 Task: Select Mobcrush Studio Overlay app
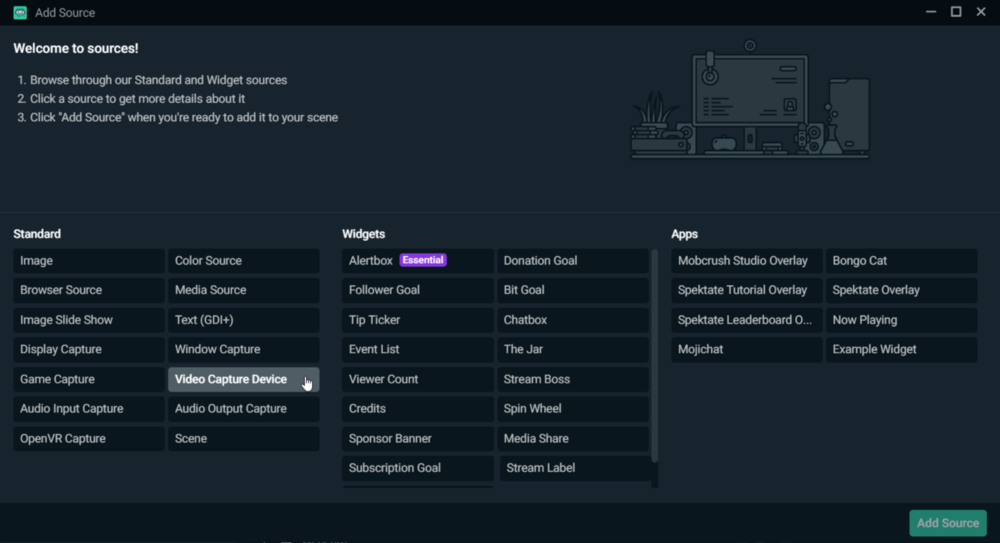(x=747, y=260)
